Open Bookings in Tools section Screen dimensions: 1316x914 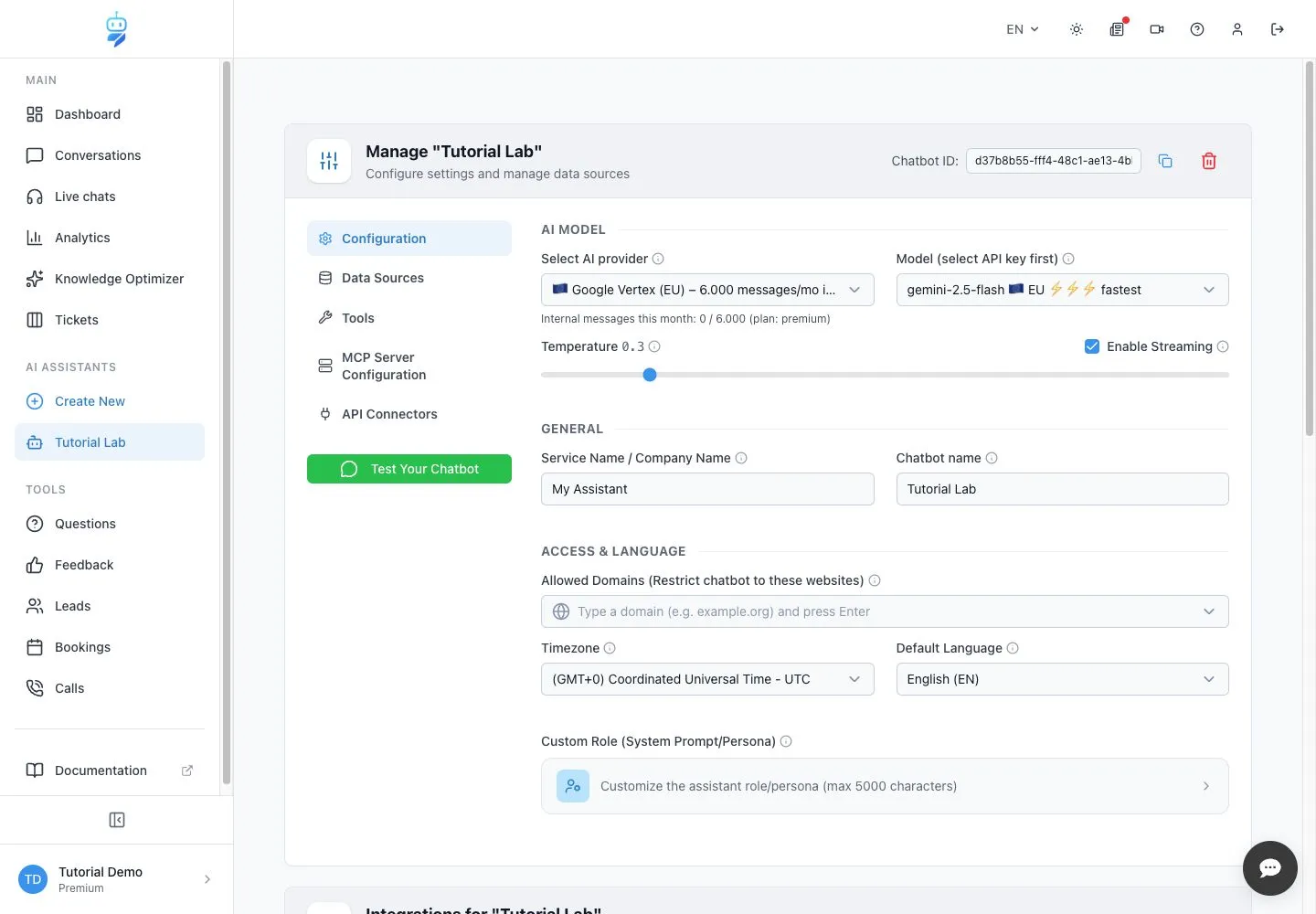coord(110,647)
